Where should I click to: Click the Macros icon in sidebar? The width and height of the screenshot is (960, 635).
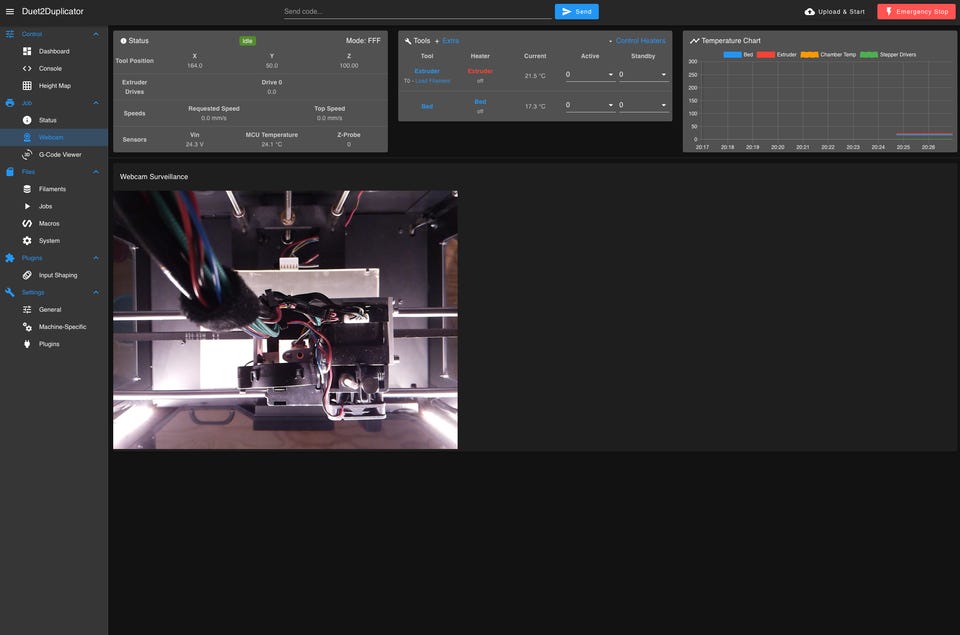tap(27, 223)
